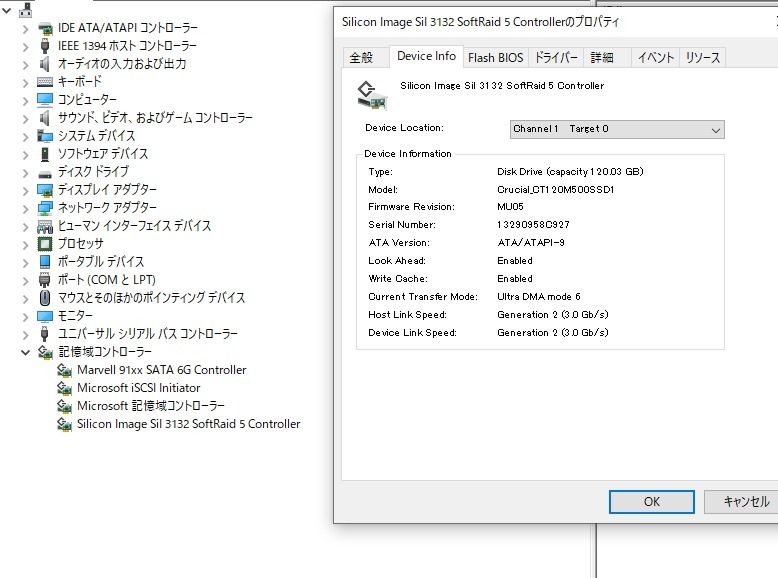The image size is (778, 578).
Task: Click the 記憶域コントローラー category icon
Action: tap(45, 352)
